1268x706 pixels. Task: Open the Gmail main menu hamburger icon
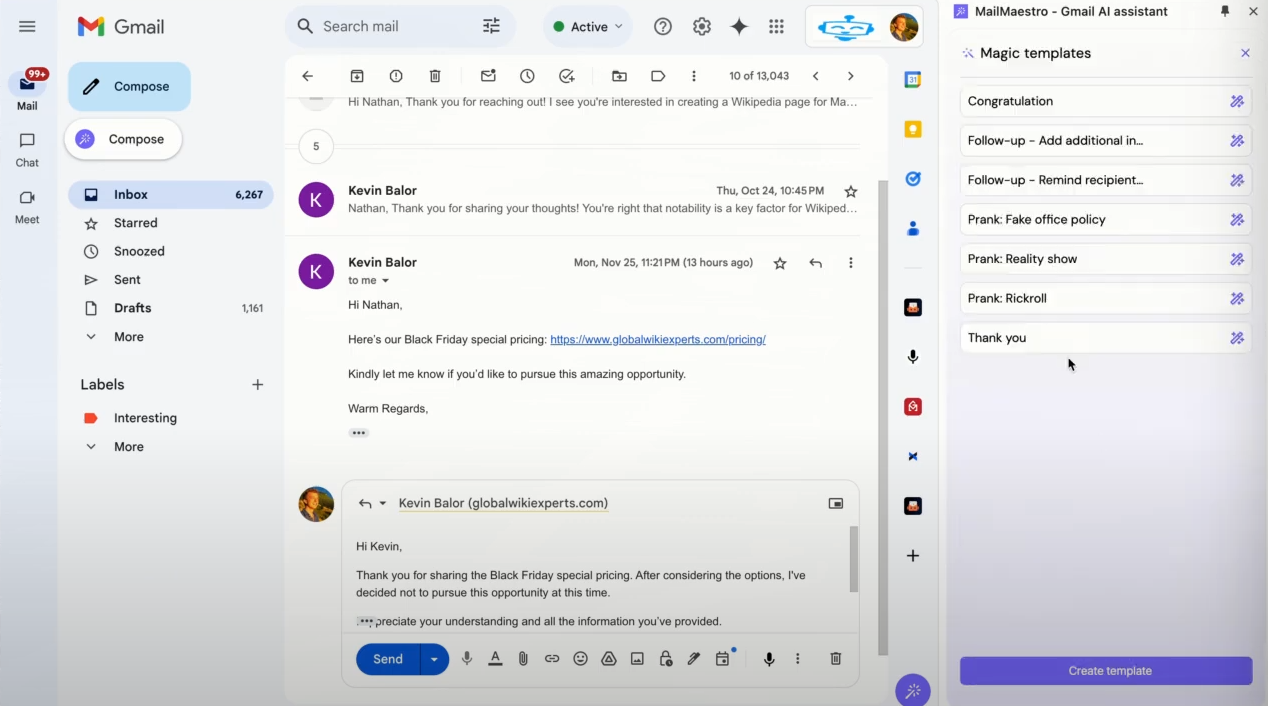point(27,27)
